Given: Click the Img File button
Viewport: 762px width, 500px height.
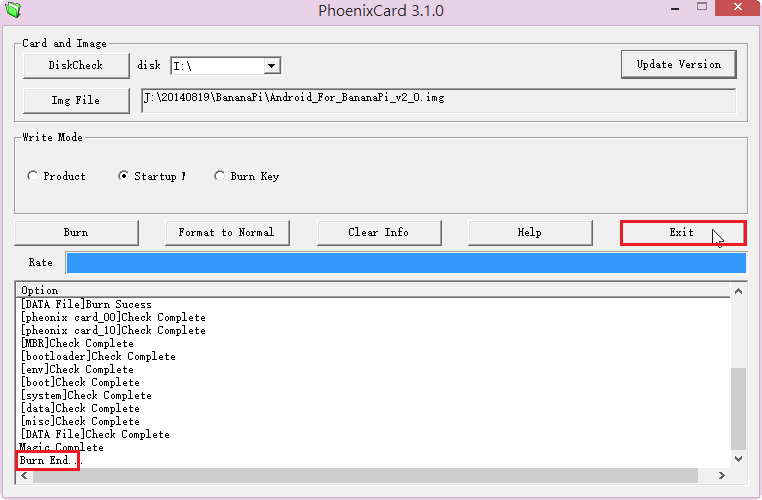Looking at the screenshot, I should tap(76, 101).
